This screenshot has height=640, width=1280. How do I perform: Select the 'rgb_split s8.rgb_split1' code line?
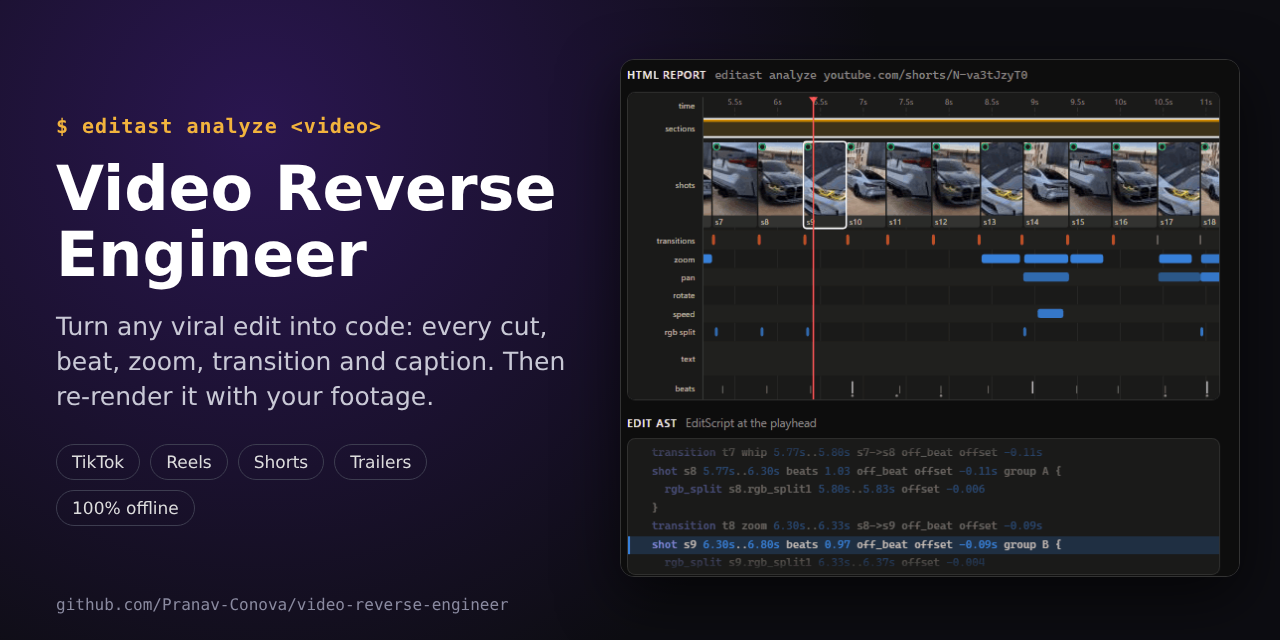[824, 489]
